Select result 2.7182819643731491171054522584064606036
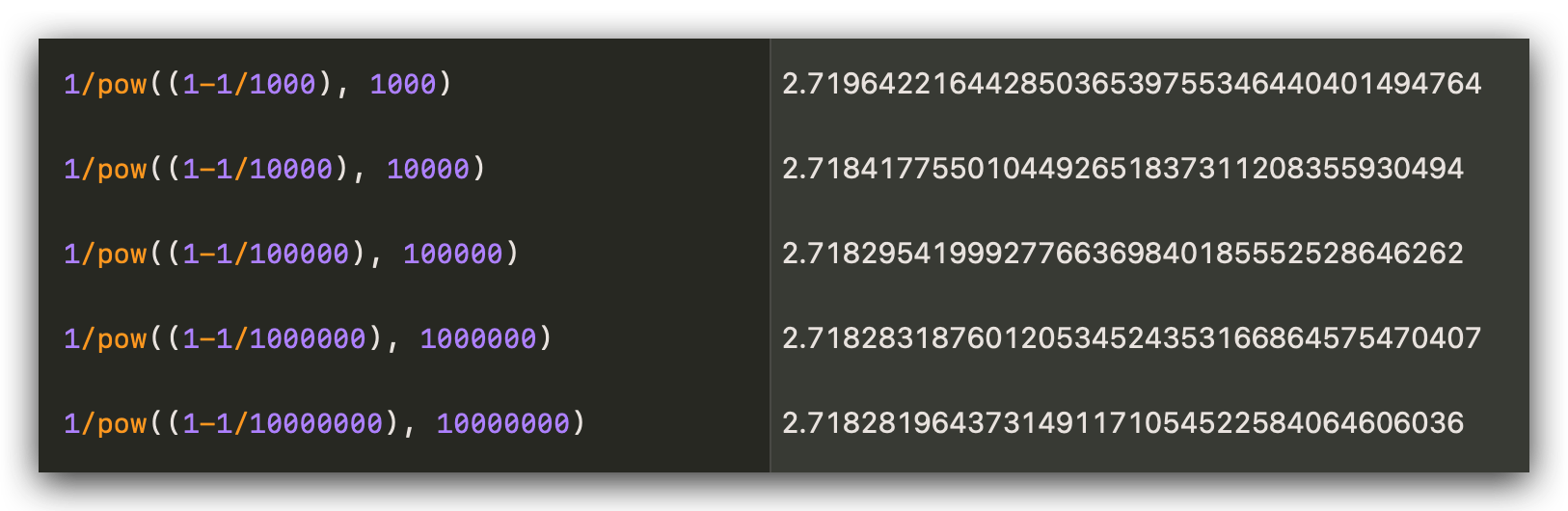The image size is (1568, 511). click(1122, 423)
